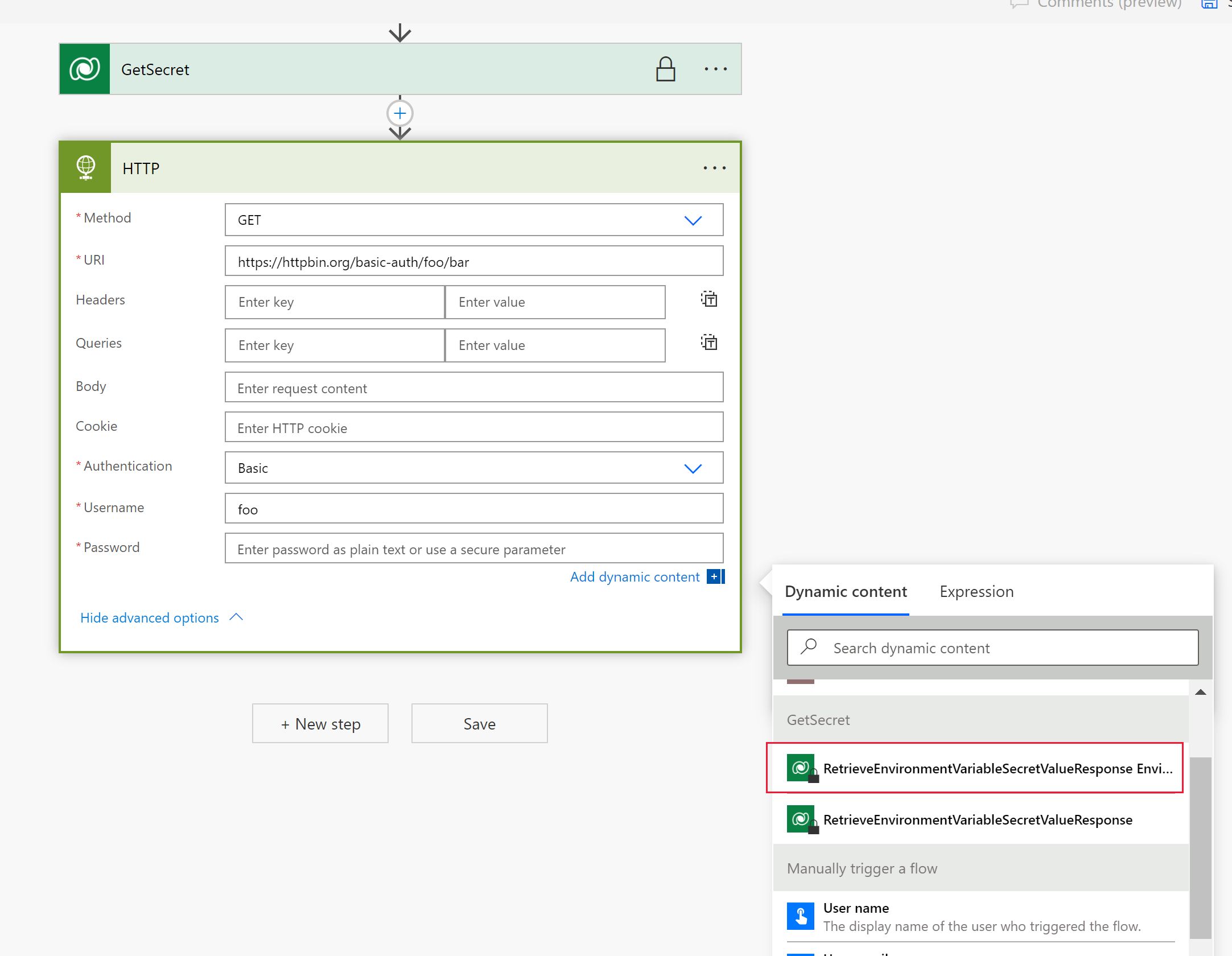This screenshot has width=1232, height=956.
Task: Click the Save button
Action: (x=479, y=722)
